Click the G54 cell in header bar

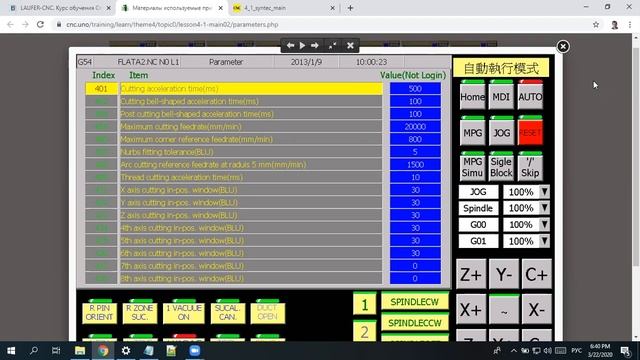(84, 62)
